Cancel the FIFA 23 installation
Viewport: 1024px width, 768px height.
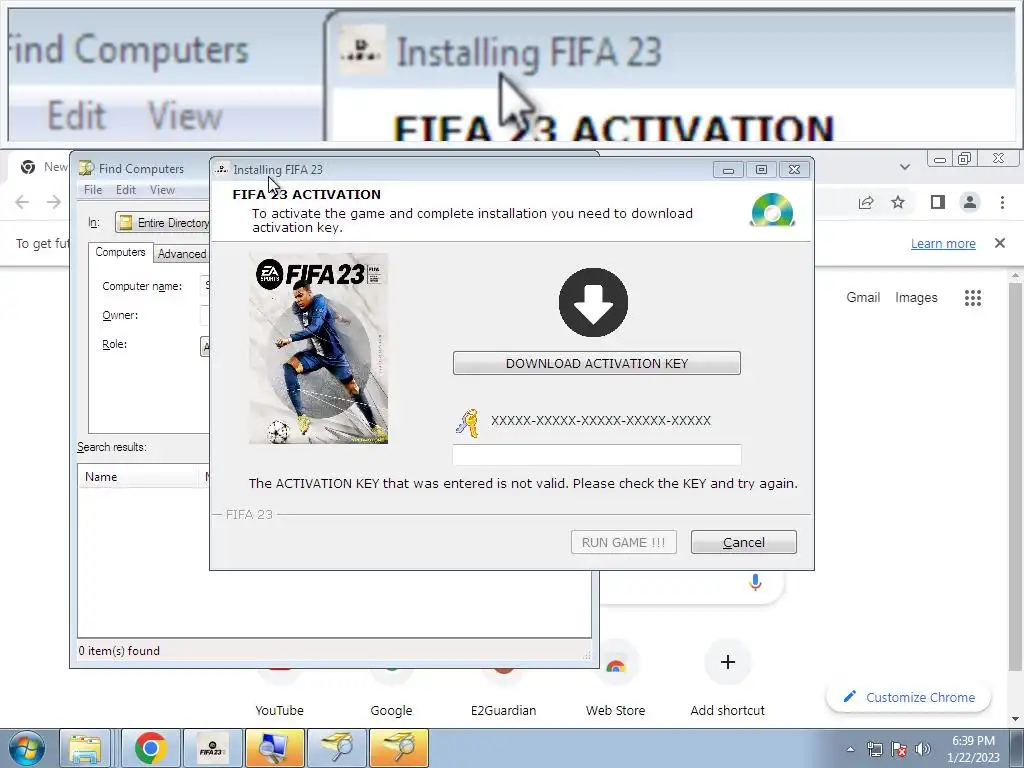744,542
